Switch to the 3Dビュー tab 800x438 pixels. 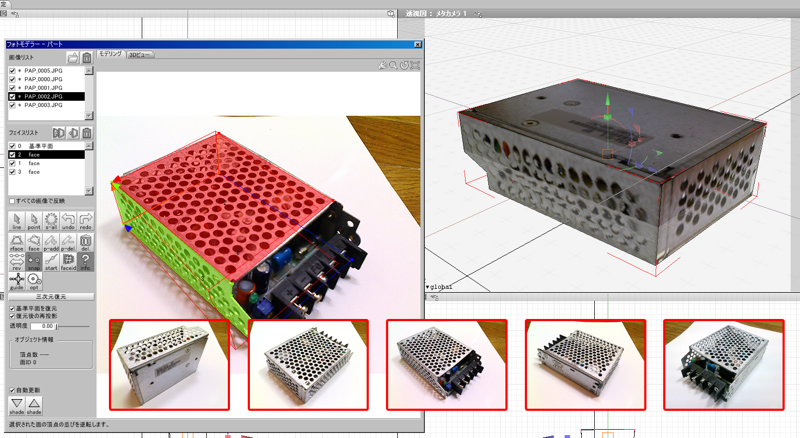point(139,54)
